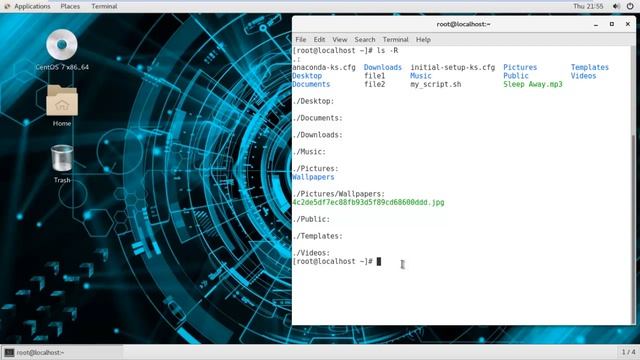Viewport: 640px width, 360px height.
Task: Select root@localhost taskbar window button
Action: pyautogui.click(x=62, y=352)
